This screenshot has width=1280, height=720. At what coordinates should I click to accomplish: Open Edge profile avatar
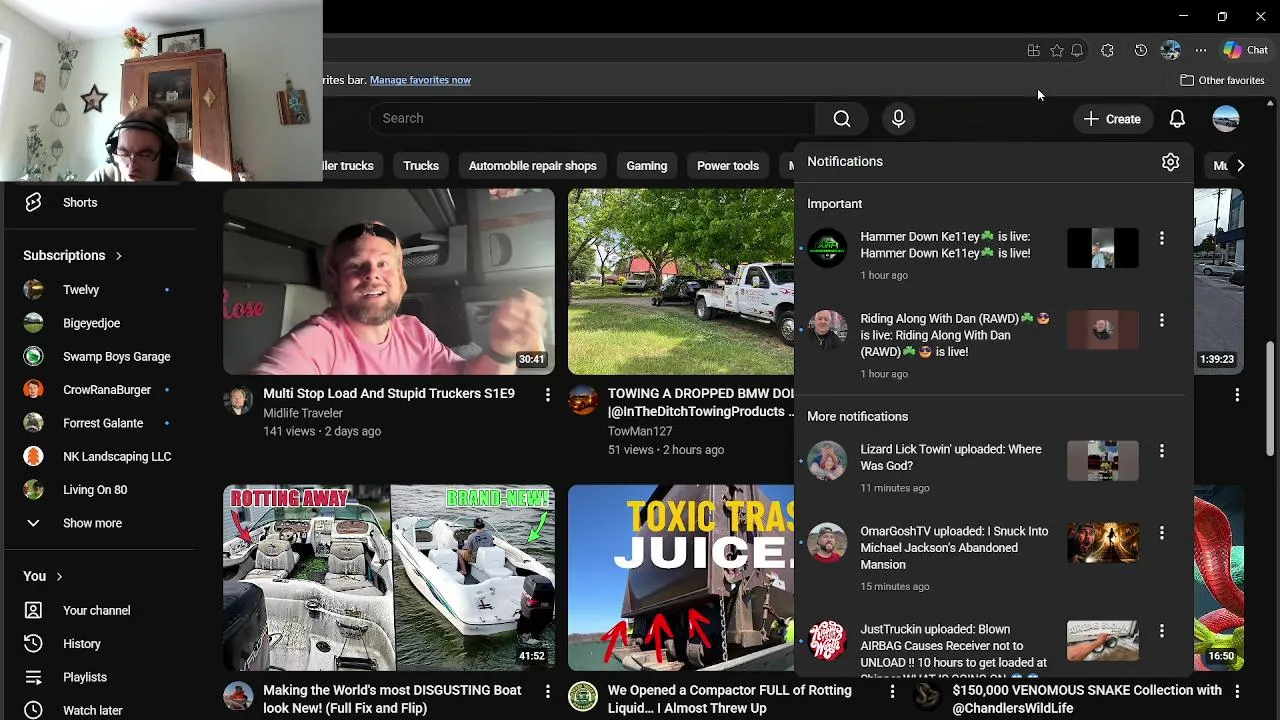click(x=1170, y=50)
